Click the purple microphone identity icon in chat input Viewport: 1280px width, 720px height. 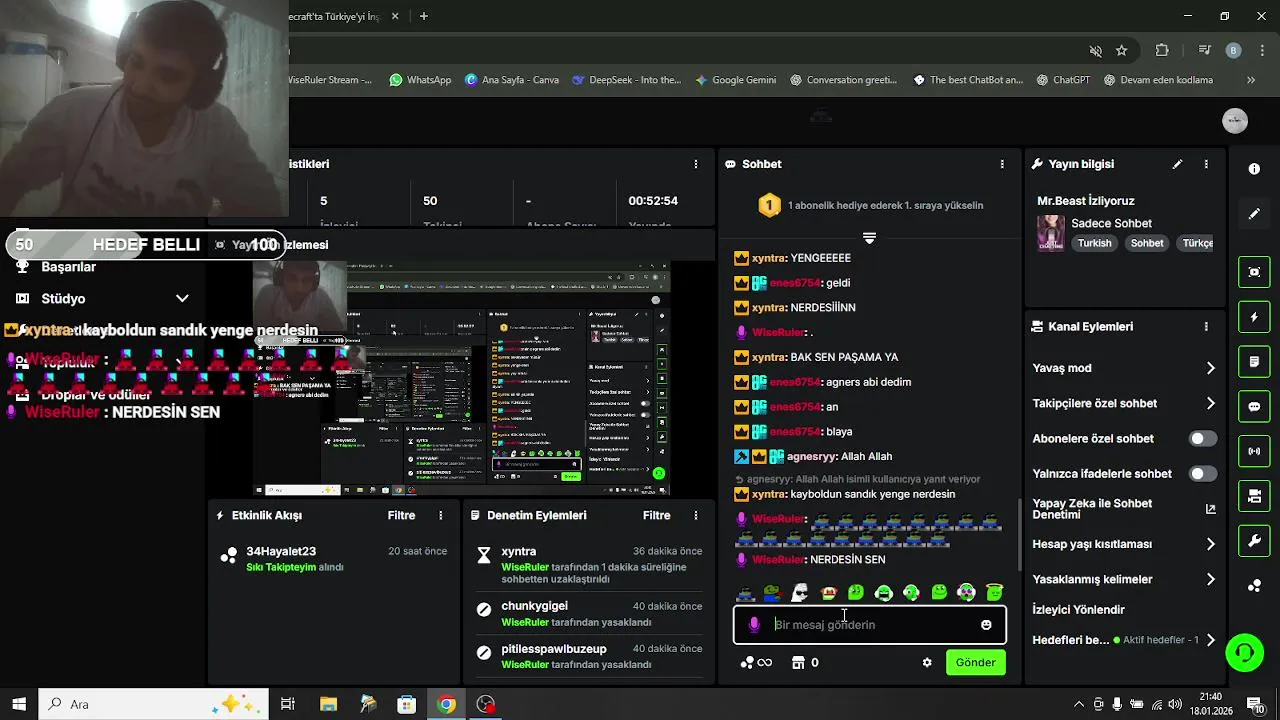tap(754, 625)
